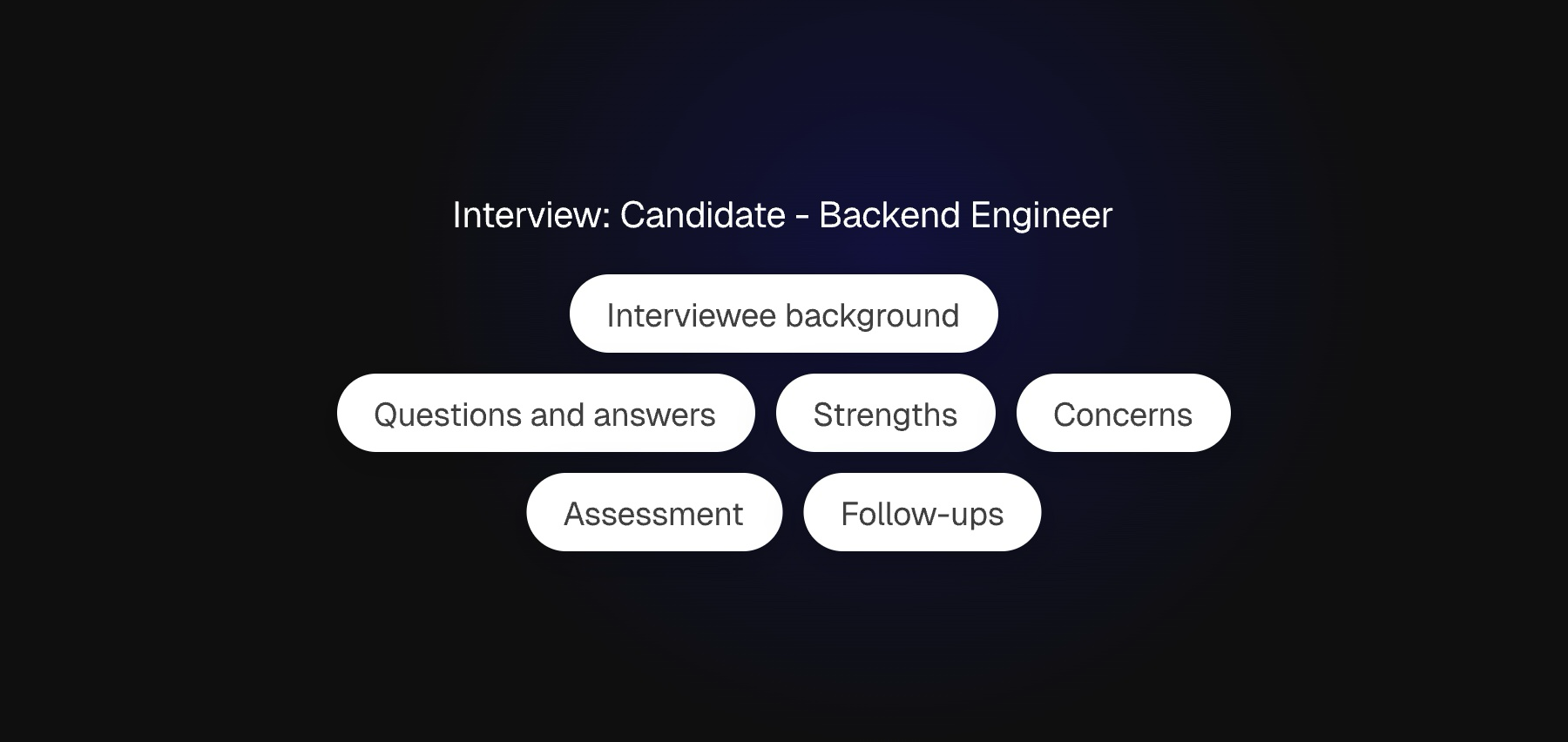Activate the Follow-ups tag
The width and height of the screenshot is (1568, 742).
click(x=922, y=512)
